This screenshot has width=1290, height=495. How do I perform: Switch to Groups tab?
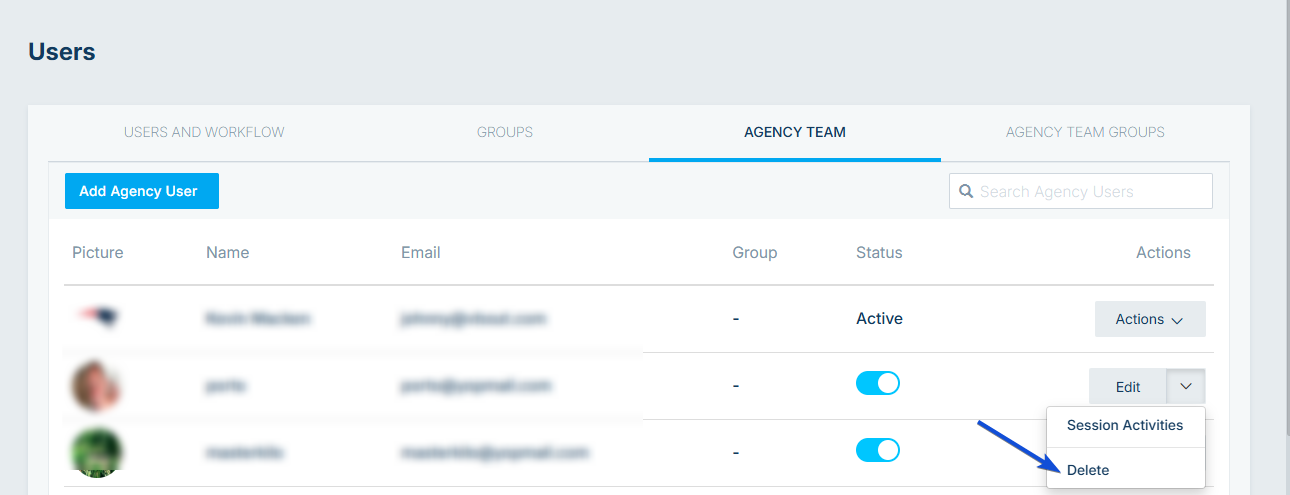(505, 132)
